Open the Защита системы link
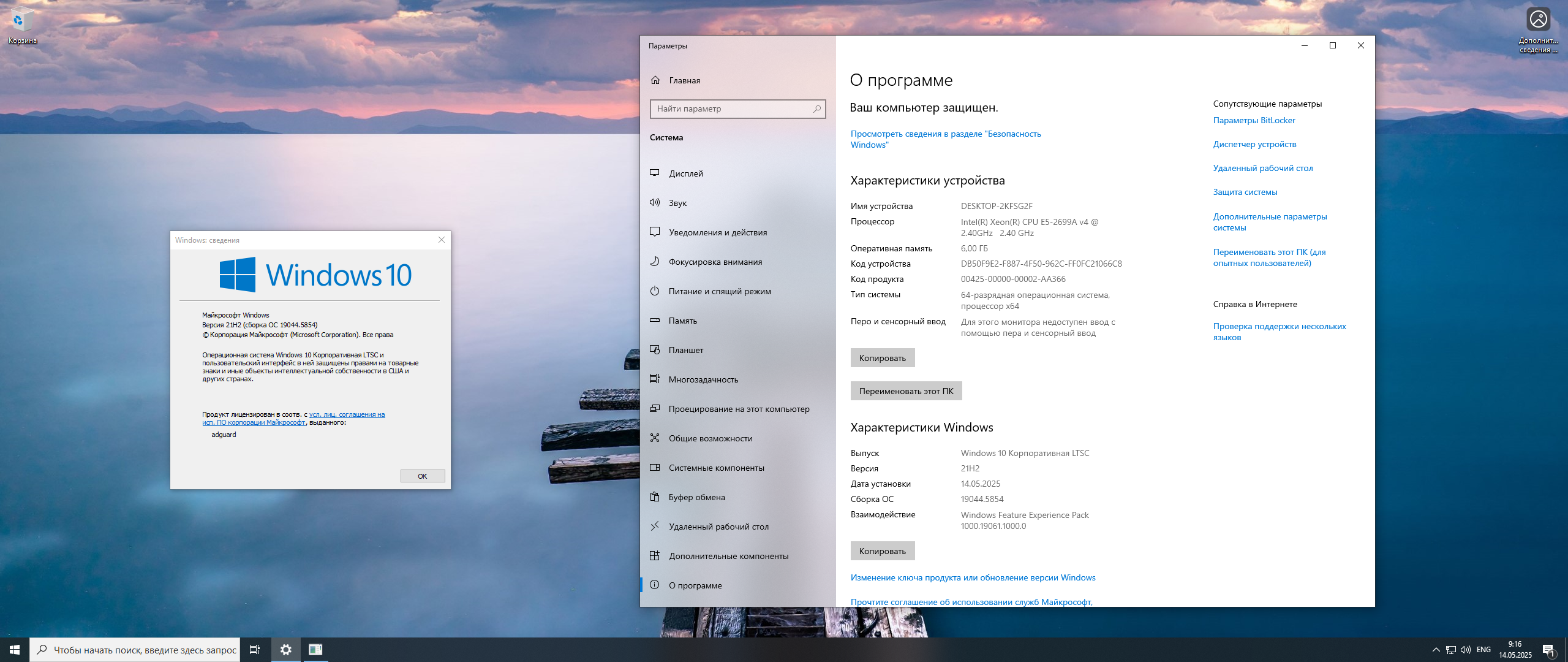The height and width of the screenshot is (662, 1568). pyautogui.click(x=1245, y=192)
